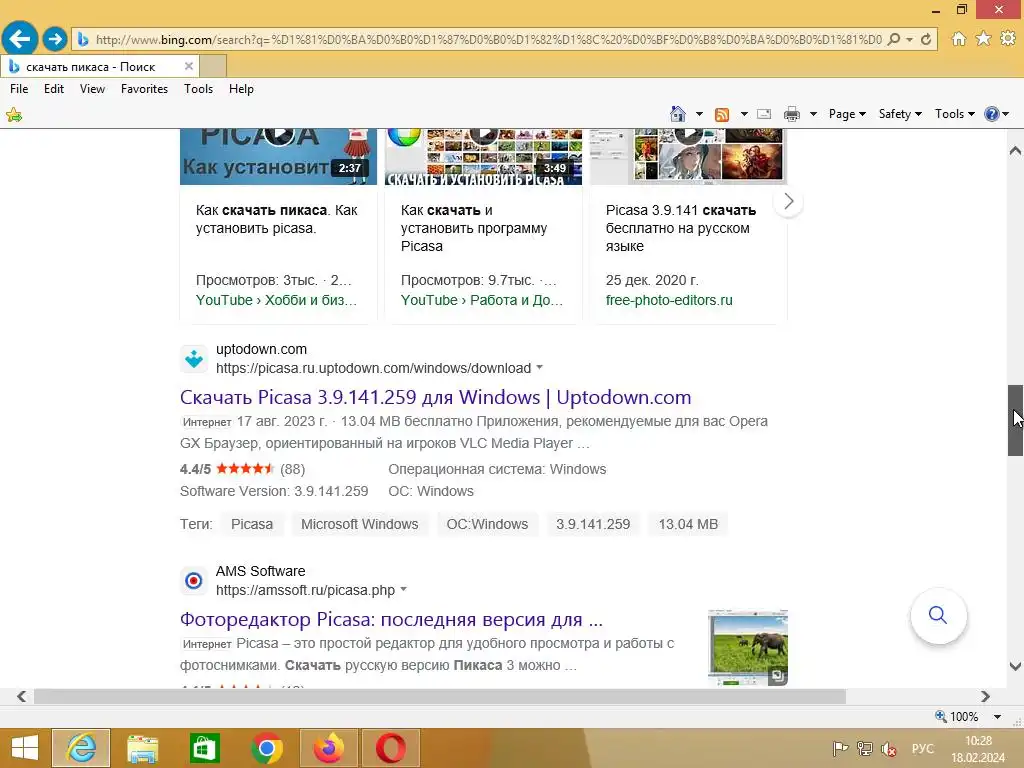This screenshot has height=768, width=1024.
Task: Expand dropdown next to command bar Home
Action: coord(699,114)
